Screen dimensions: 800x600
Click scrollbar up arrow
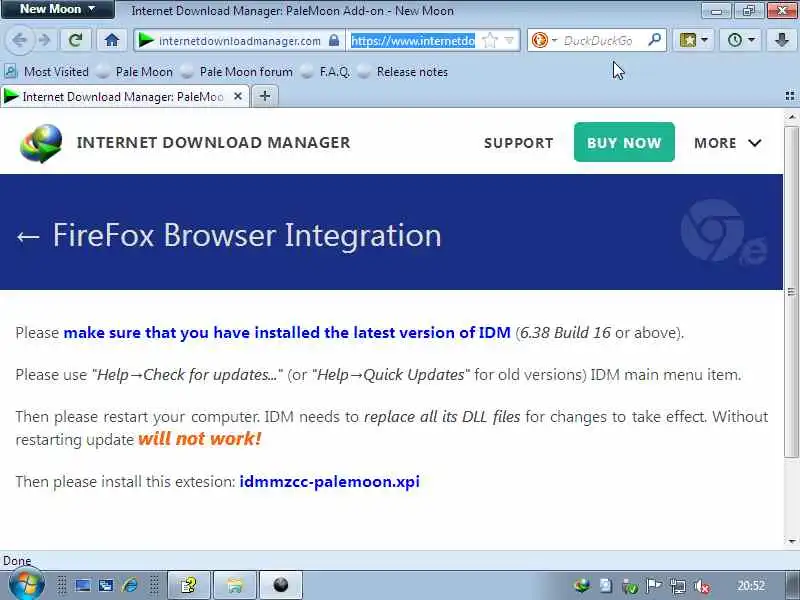click(791, 117)
